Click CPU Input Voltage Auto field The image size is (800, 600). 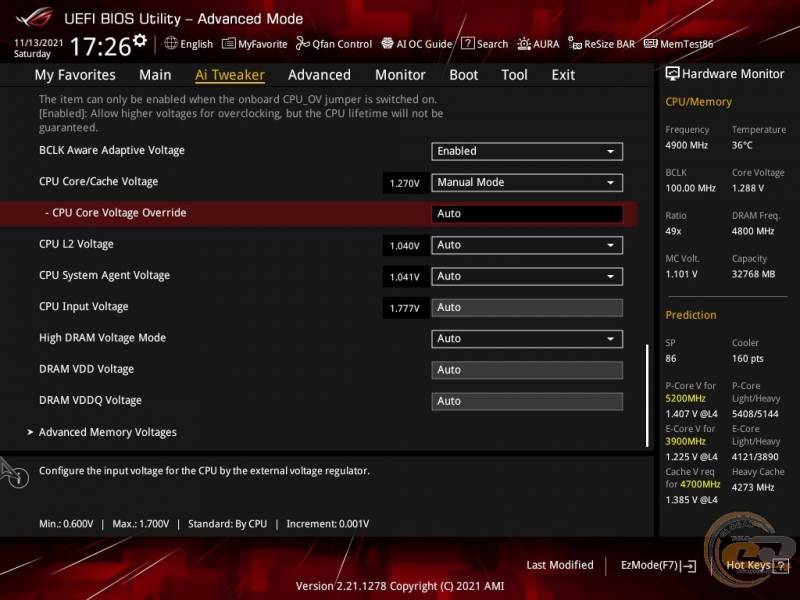[x=527, y=308]
